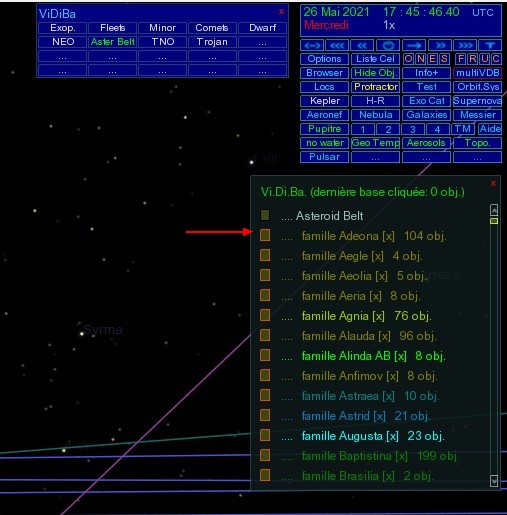Screen dimensions: 507x515
Task: Enable checkbox for famille Alinda AB
Action: click(265, 355)
